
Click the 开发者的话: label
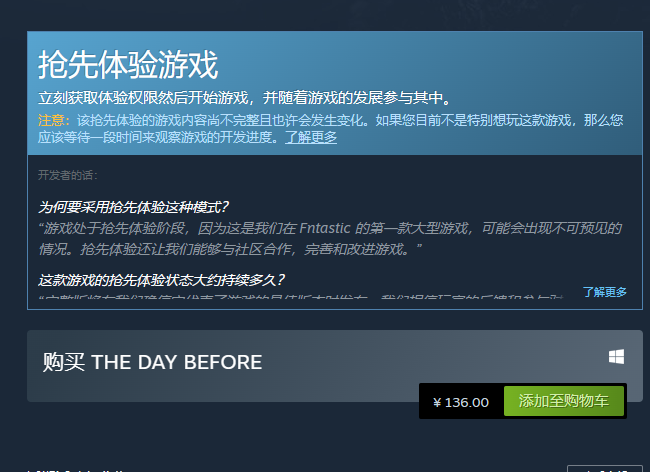coord(68,175)
